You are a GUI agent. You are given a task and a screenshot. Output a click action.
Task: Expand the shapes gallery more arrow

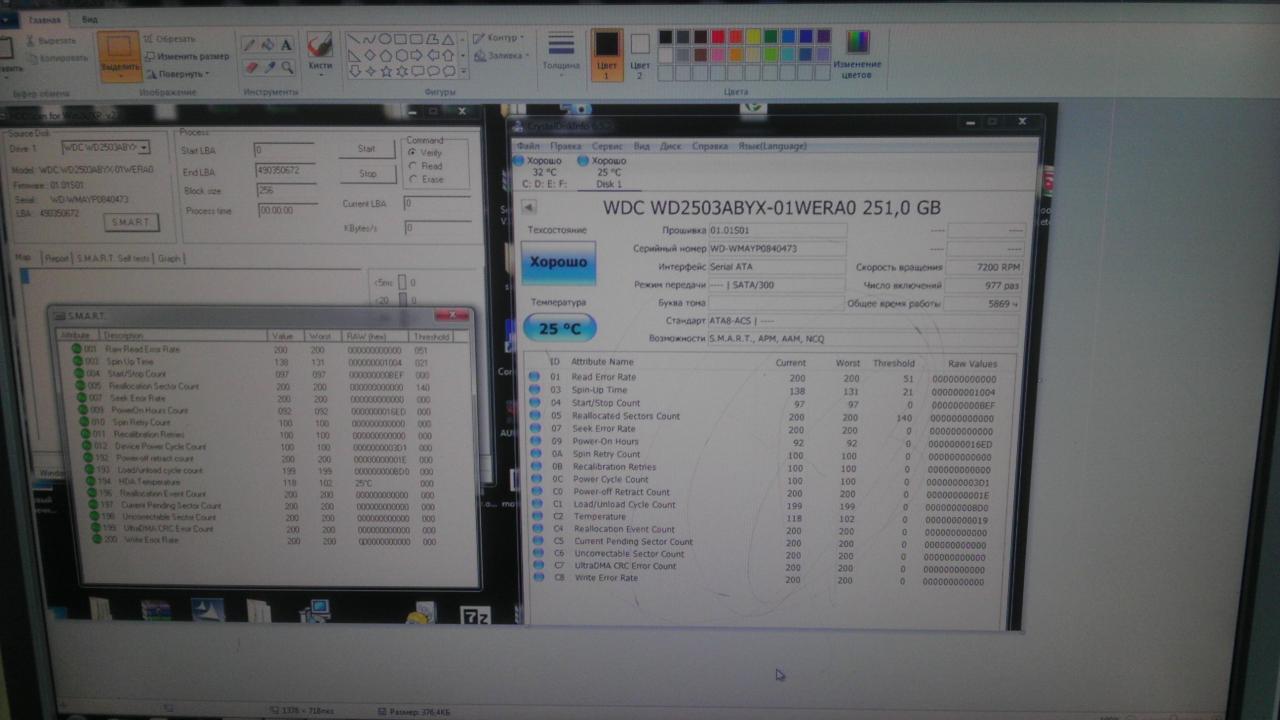coord(464,72)
